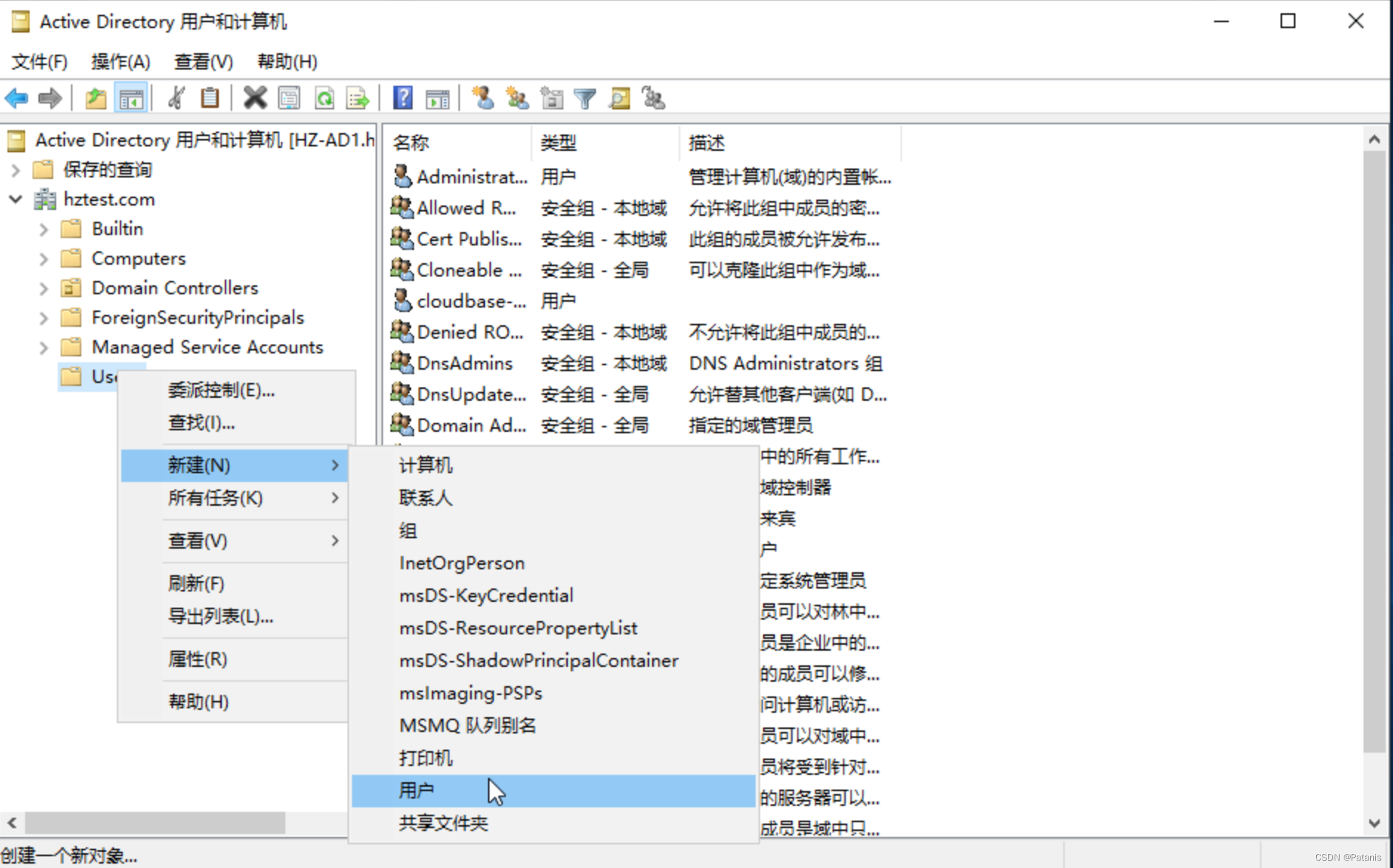Select msDS-KeyCredential in the submenu

tap(553, 595)
